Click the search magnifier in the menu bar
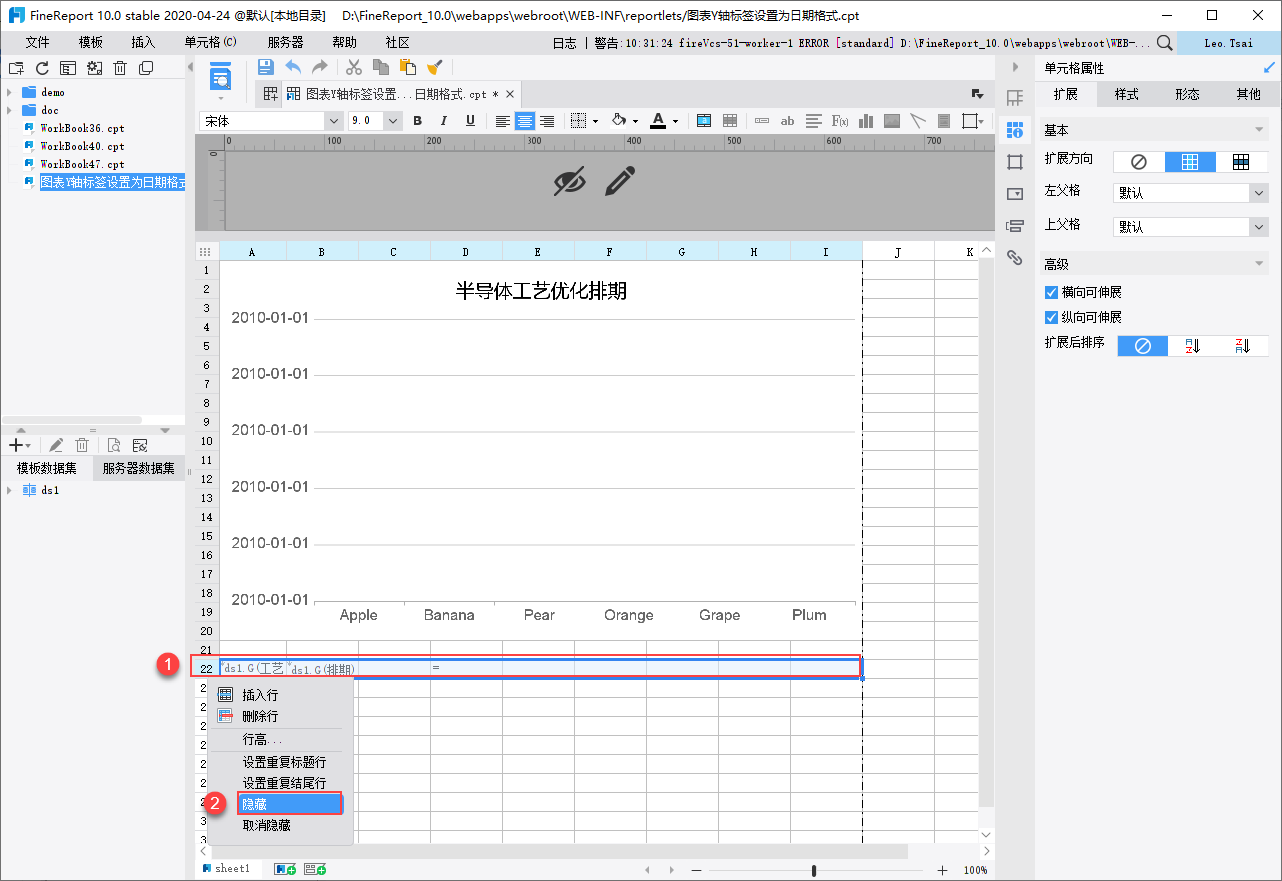This screenshot has width=1282, height=881. pyautogui.click(x=1165, y=42)
